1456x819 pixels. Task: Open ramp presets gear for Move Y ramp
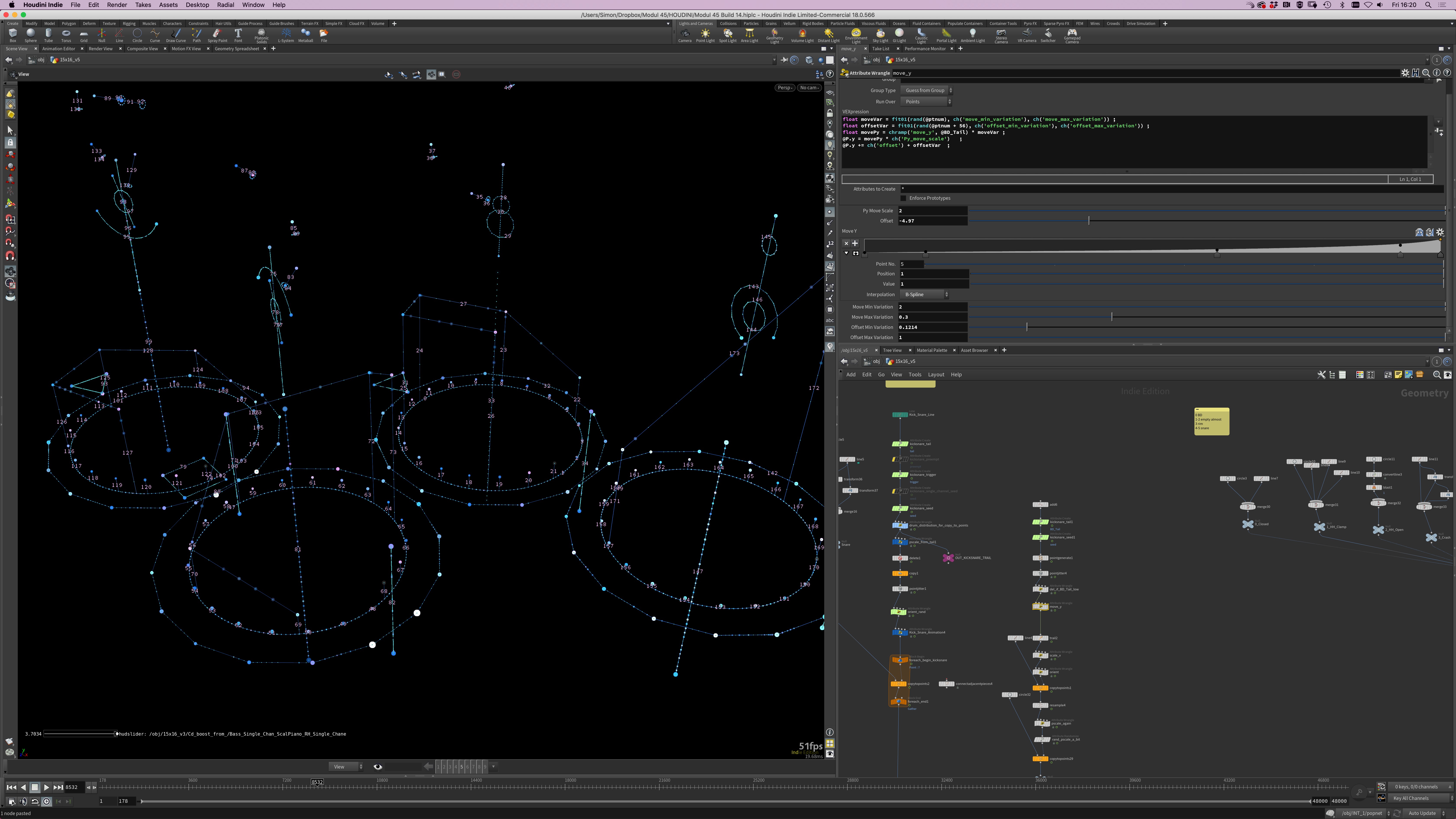[1440, 232]
